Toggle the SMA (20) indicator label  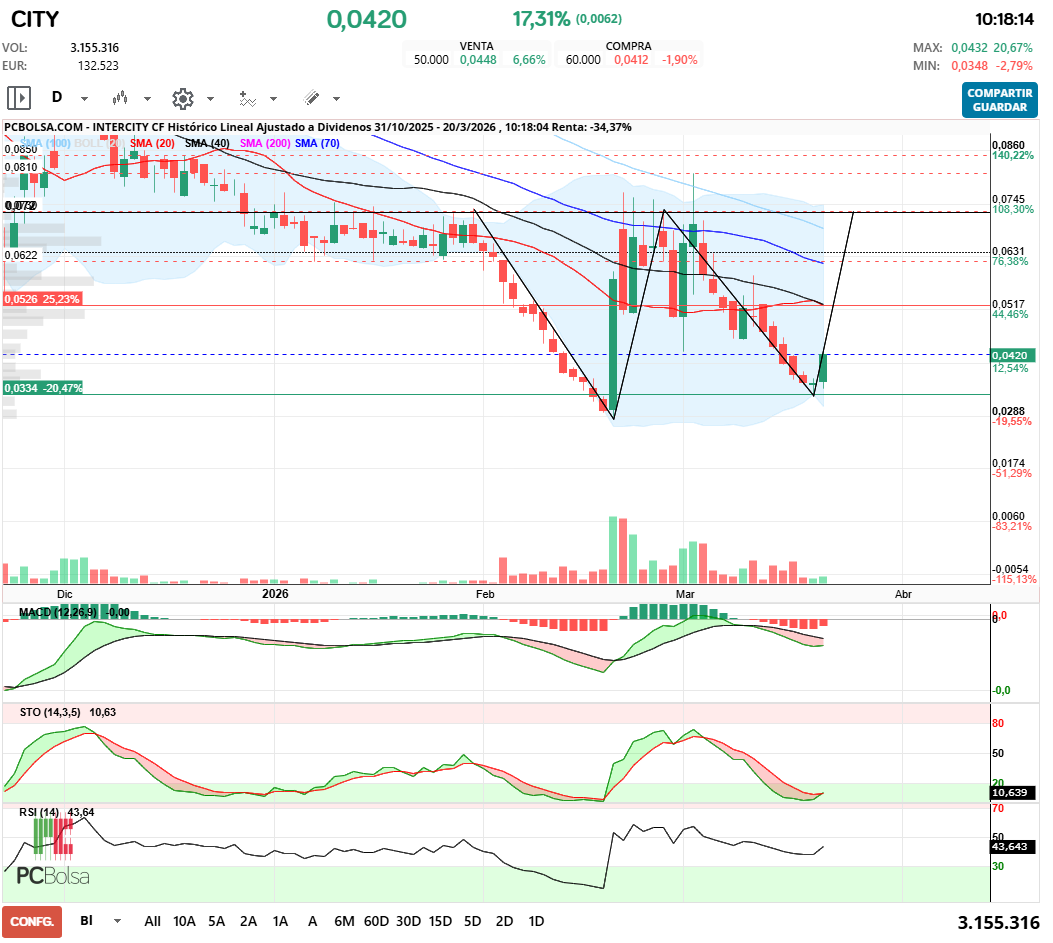[152, 143]
